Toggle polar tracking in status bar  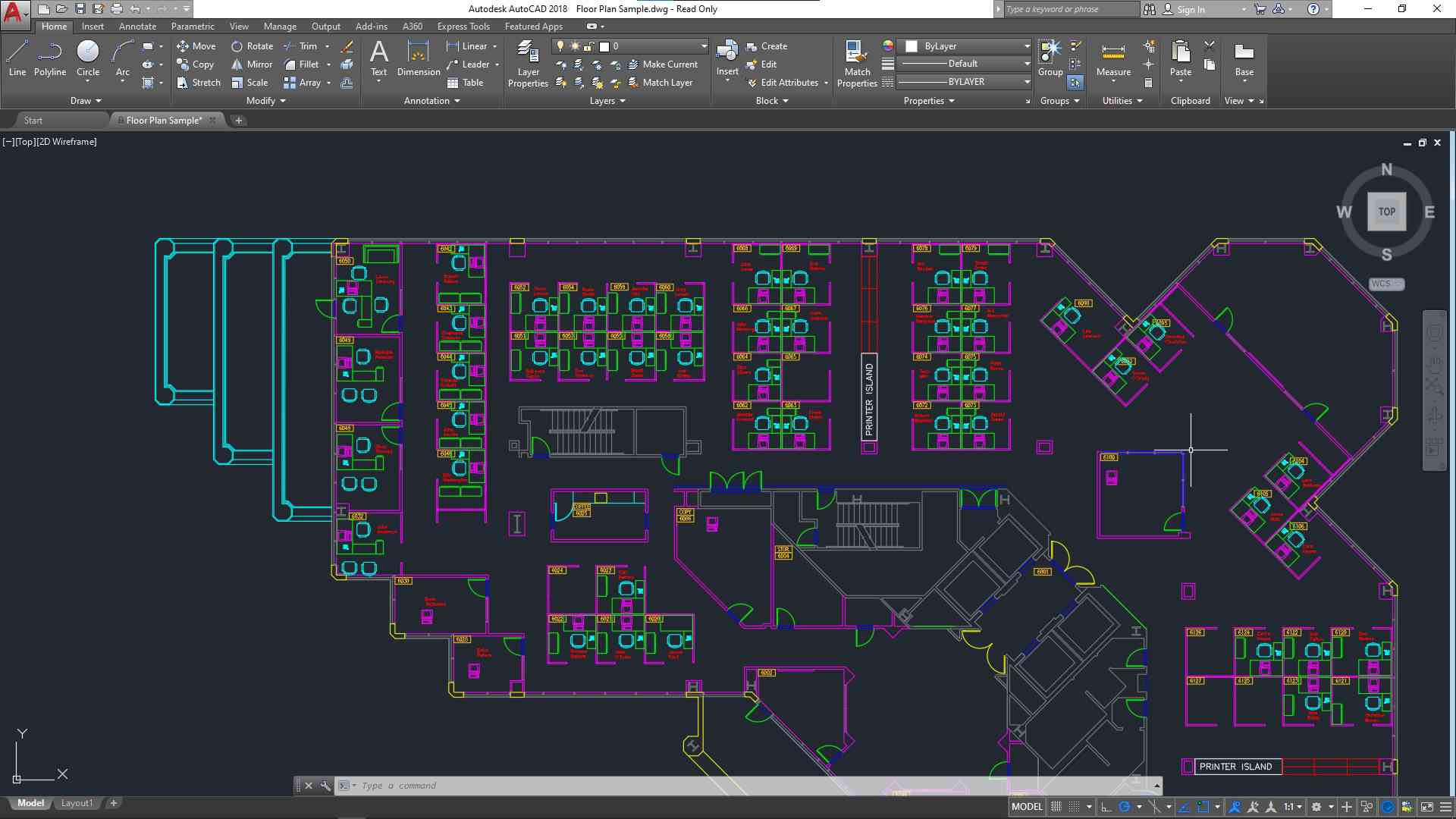(1125, 807)
